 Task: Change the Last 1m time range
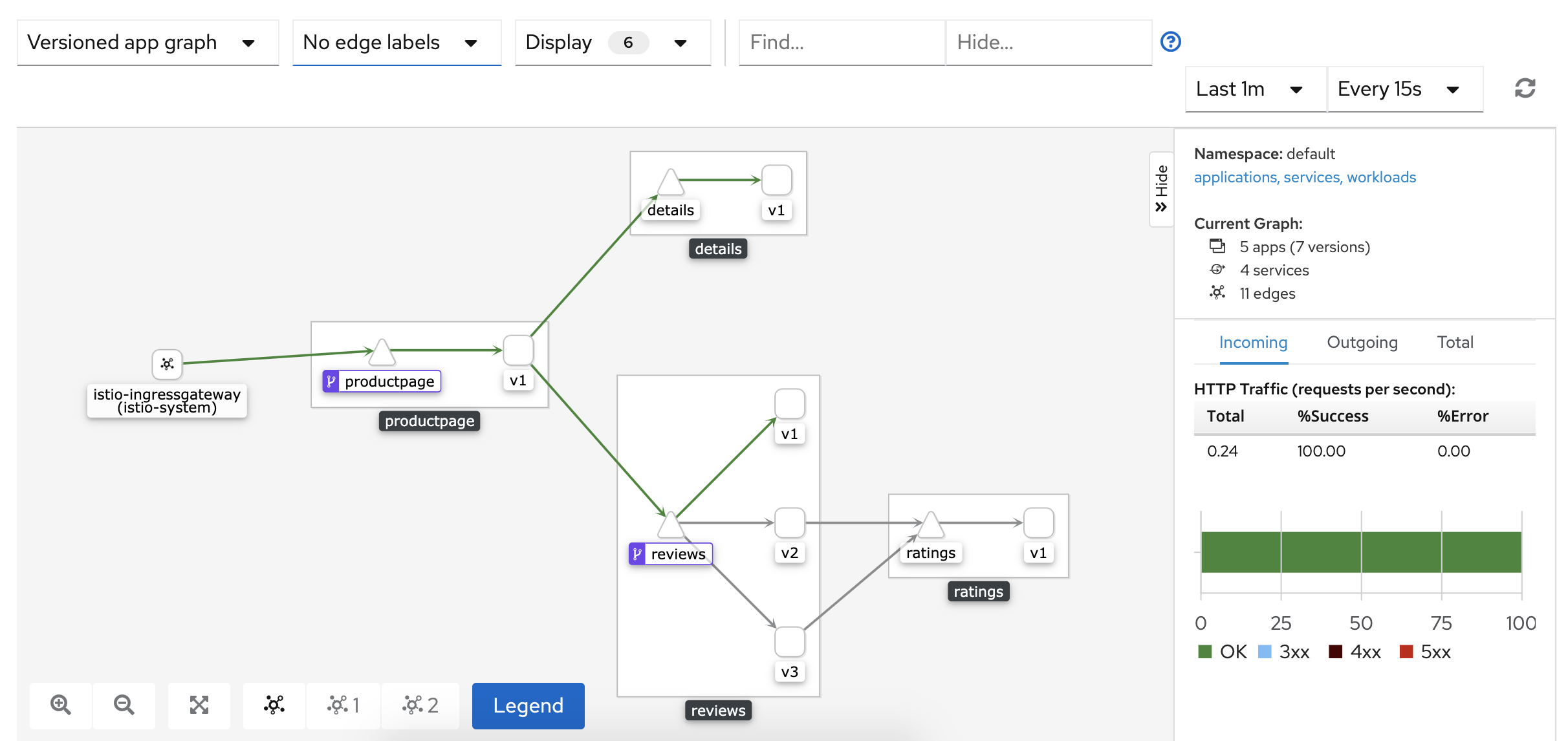coord(1254,89)
